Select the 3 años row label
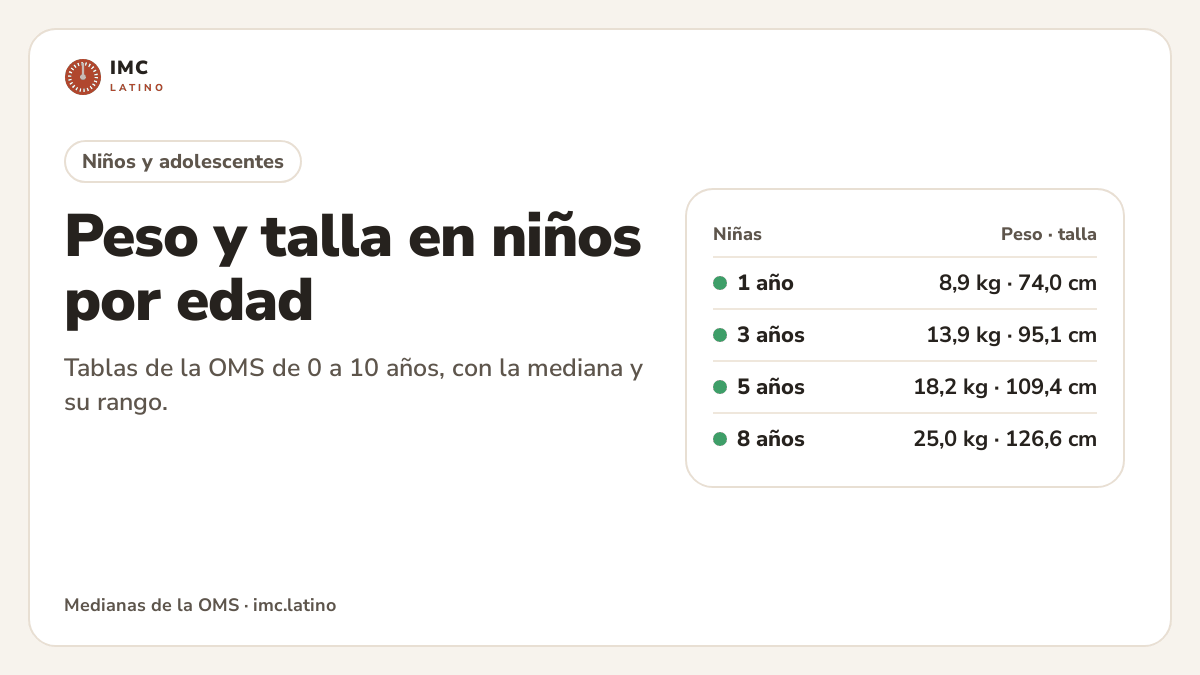Viewport: 1200px width, 675px height. point(771,335)
